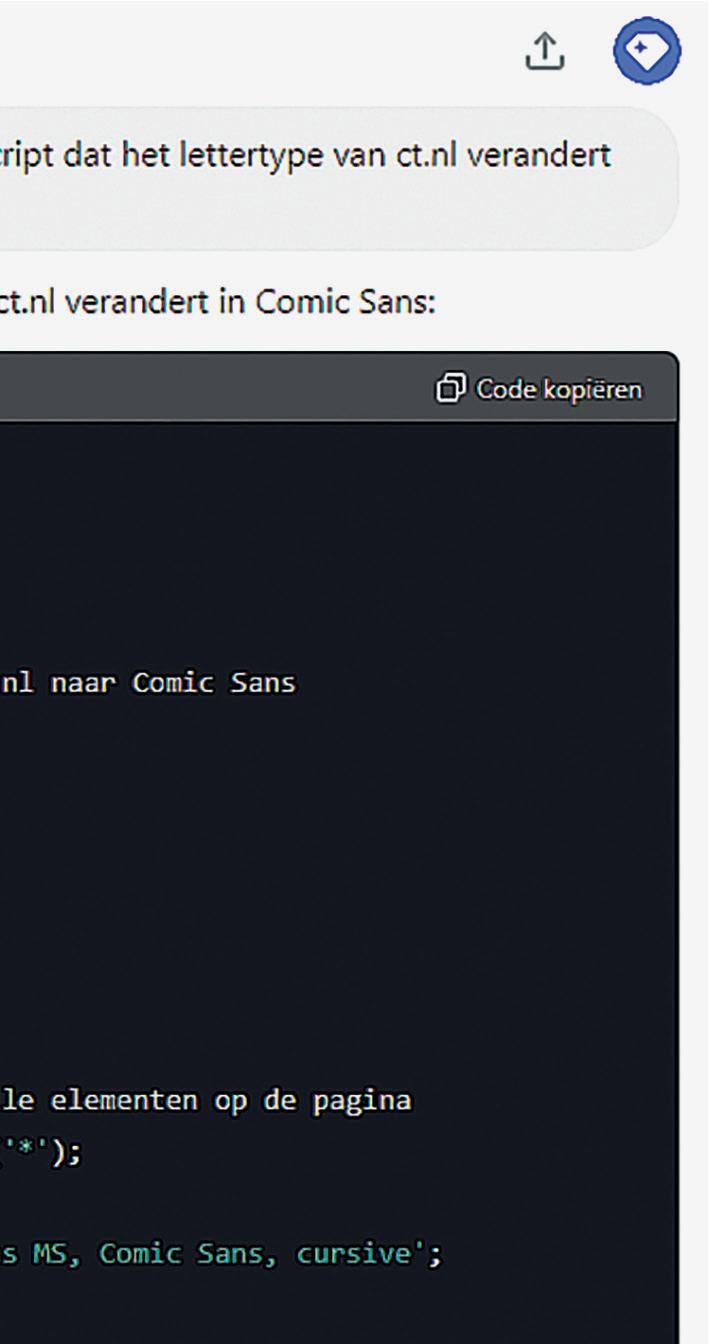Click the Code kopiëren text label
The height and width of the screenshot is (1344, 709).
(x=559, y=388)
